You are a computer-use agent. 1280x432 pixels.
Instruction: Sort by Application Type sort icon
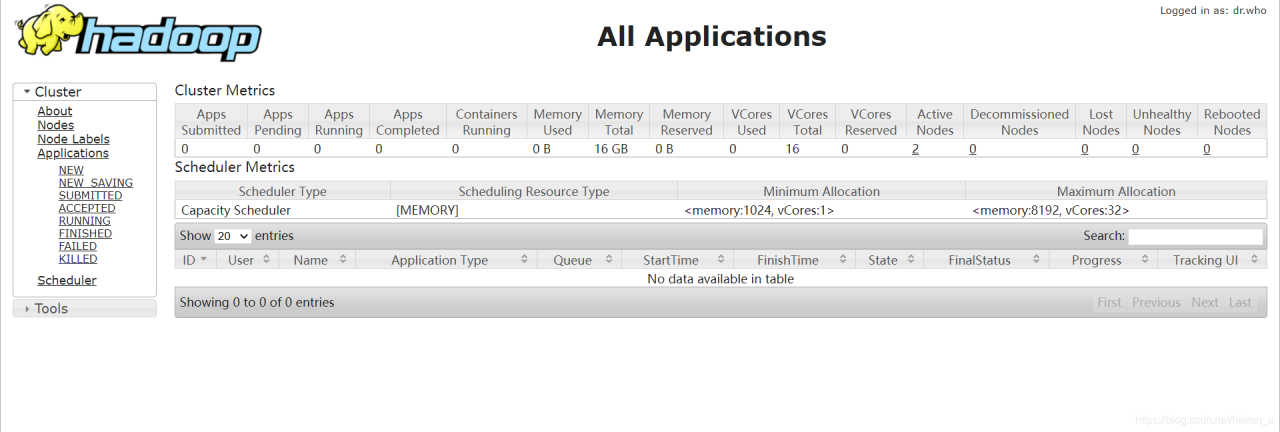(524, 259)
